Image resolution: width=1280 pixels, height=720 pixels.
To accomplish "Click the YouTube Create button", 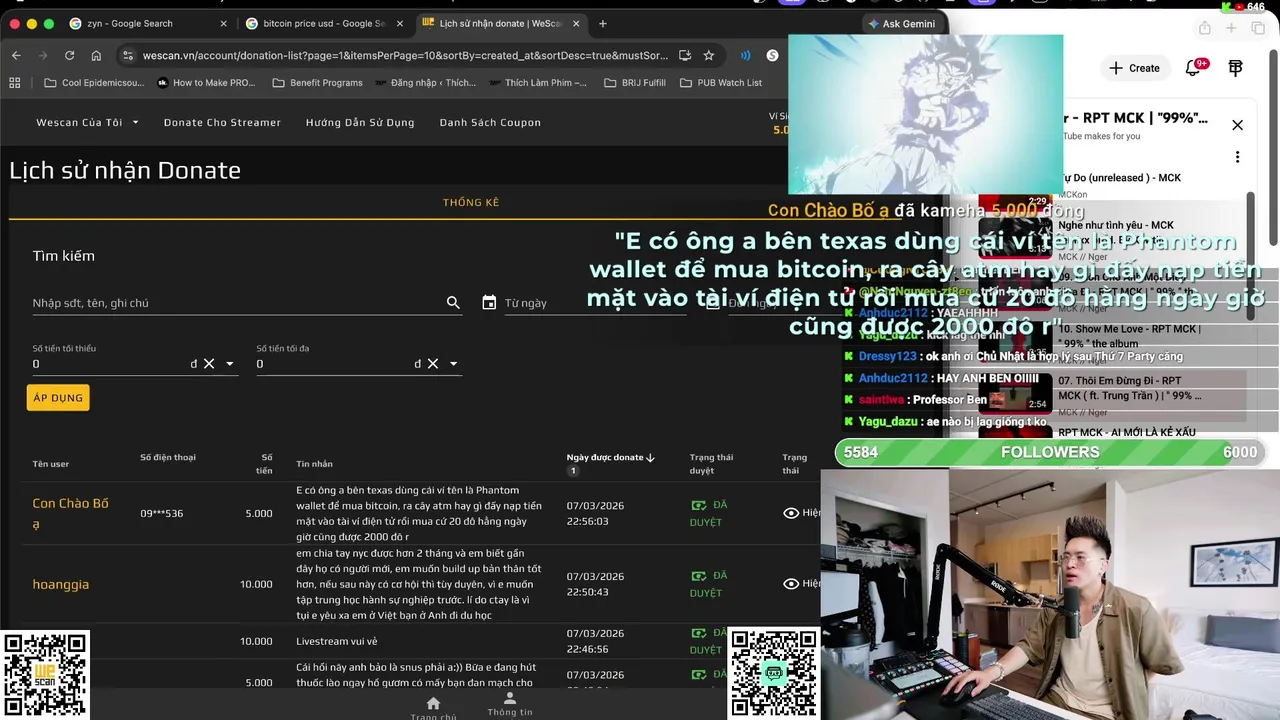I will 1134,68.
